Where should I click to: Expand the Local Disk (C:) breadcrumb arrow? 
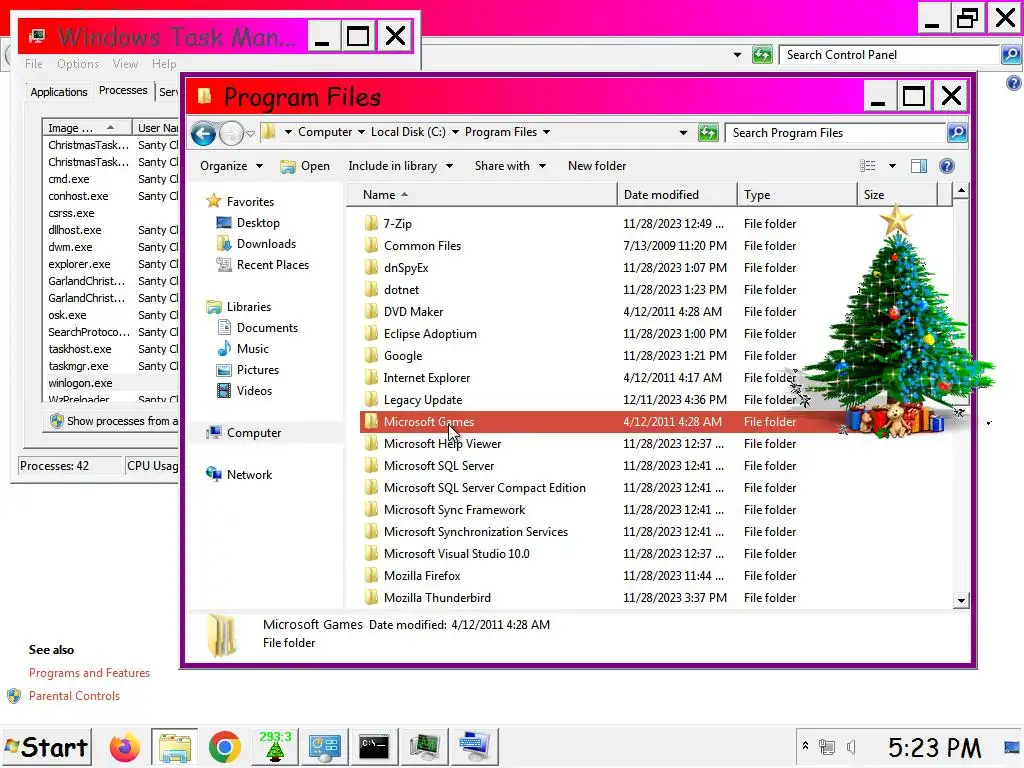pos(455,132)
